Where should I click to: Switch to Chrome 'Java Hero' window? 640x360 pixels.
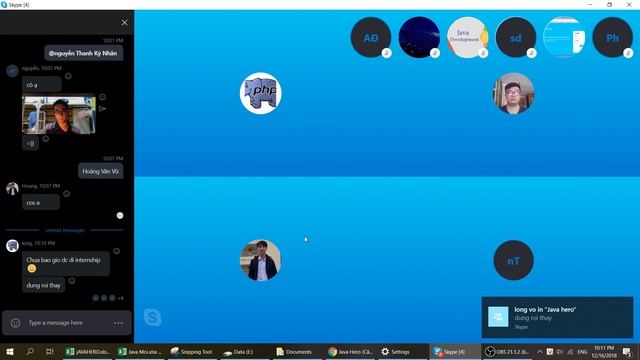[349, 351]
